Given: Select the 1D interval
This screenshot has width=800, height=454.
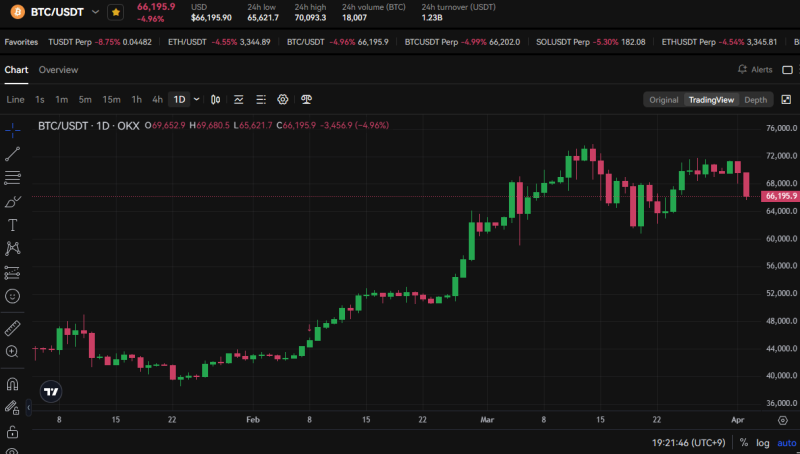Looking at the screenshot, I should (x=180, y=99).
